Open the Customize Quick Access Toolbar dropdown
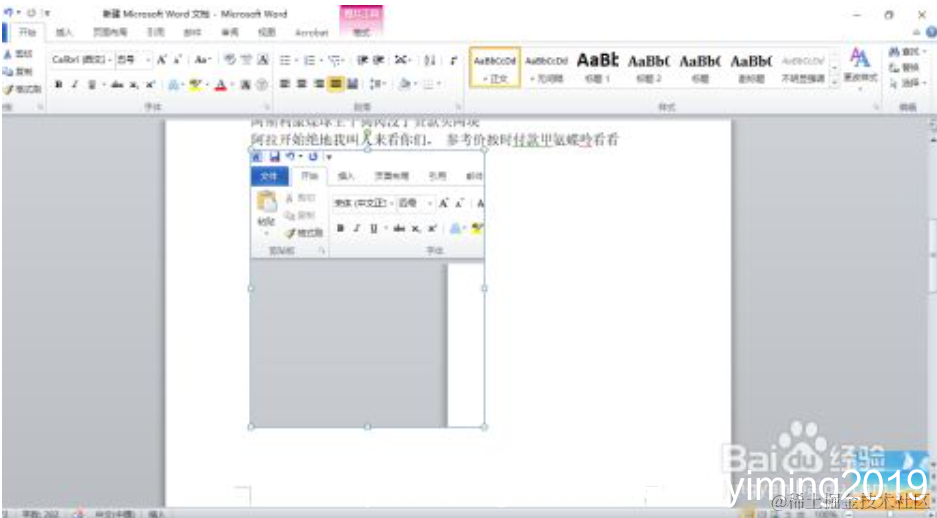 [x=48, y=12]
